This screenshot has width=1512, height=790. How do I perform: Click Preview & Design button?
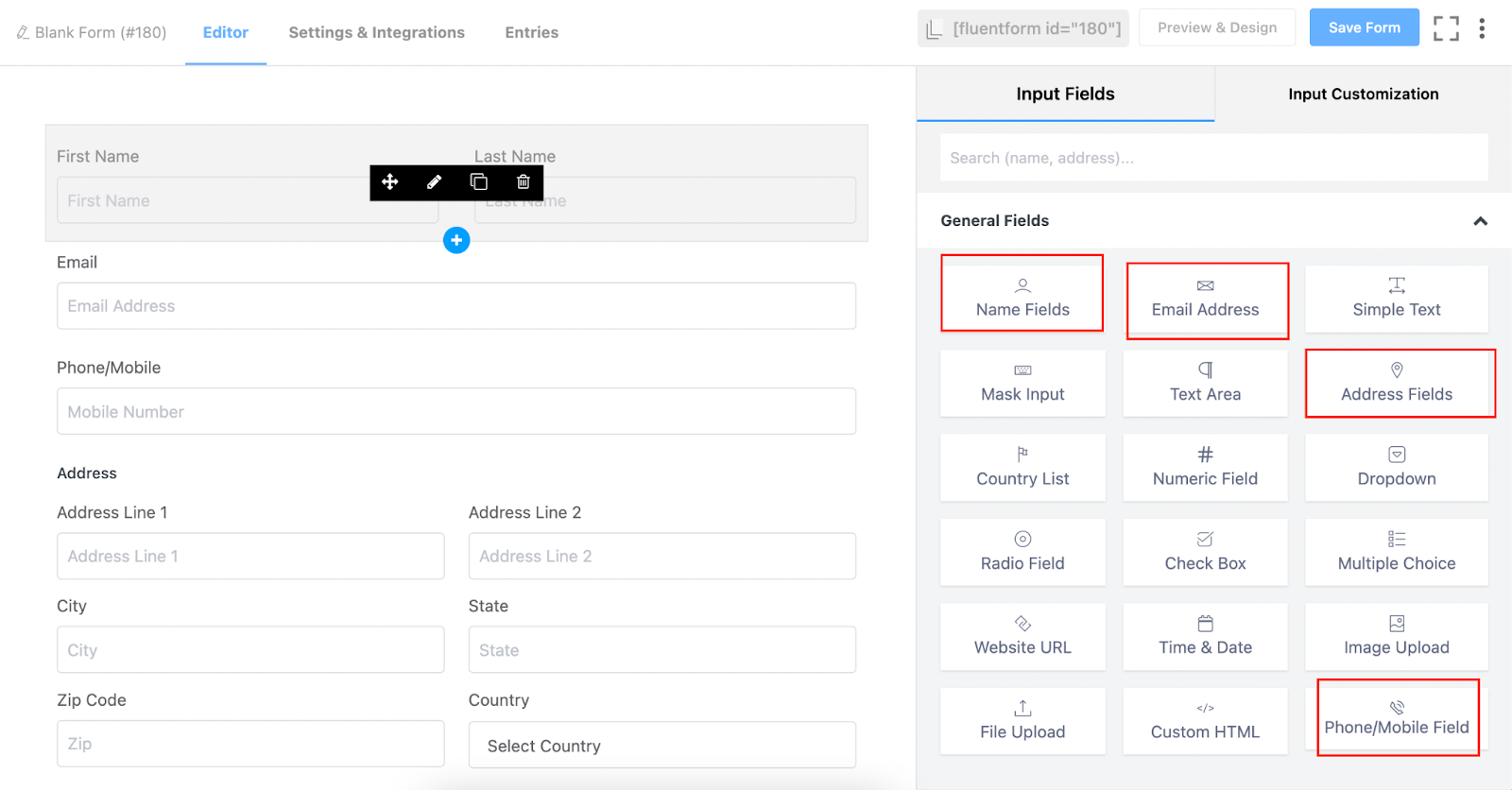(x=1217, y=27)
